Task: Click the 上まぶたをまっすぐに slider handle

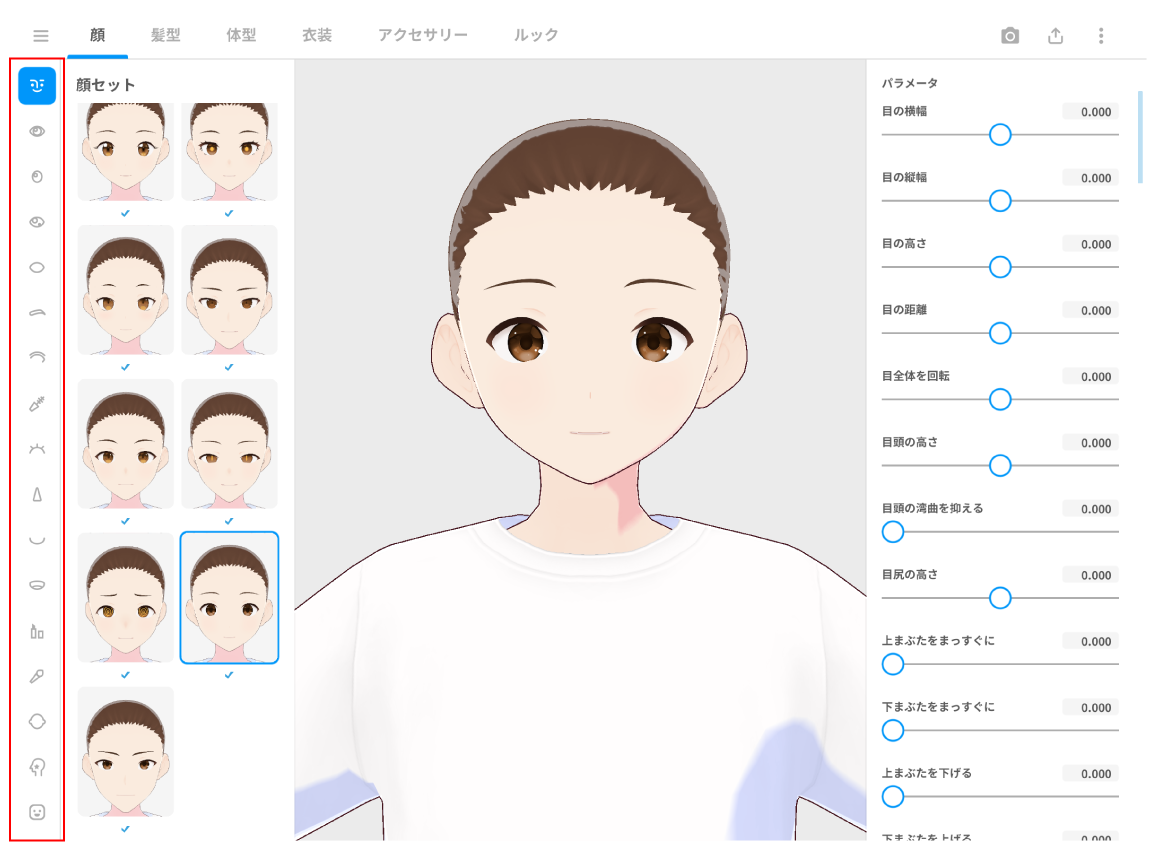Action: coord(893,664)
